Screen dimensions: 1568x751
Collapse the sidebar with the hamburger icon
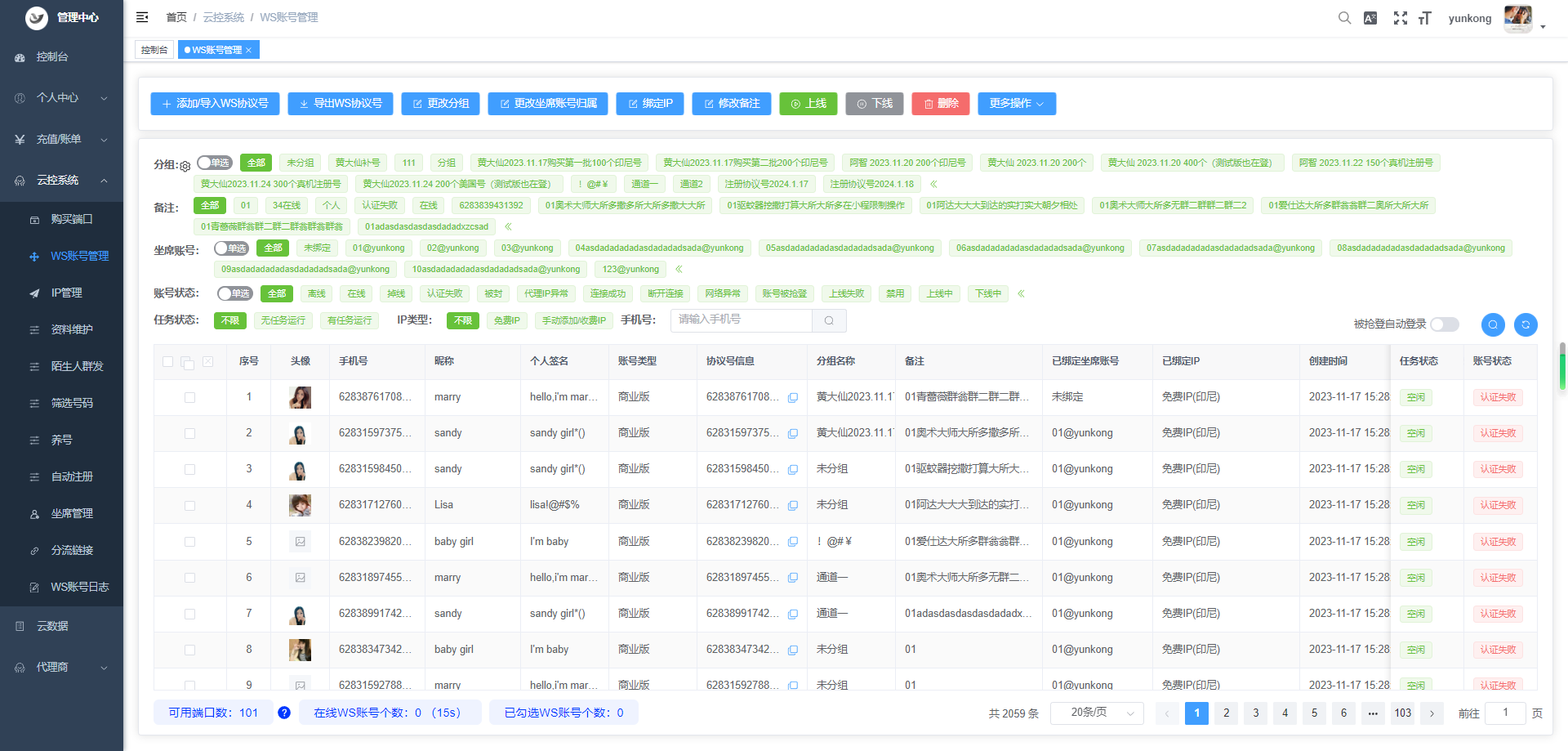[x=142, y=17]
